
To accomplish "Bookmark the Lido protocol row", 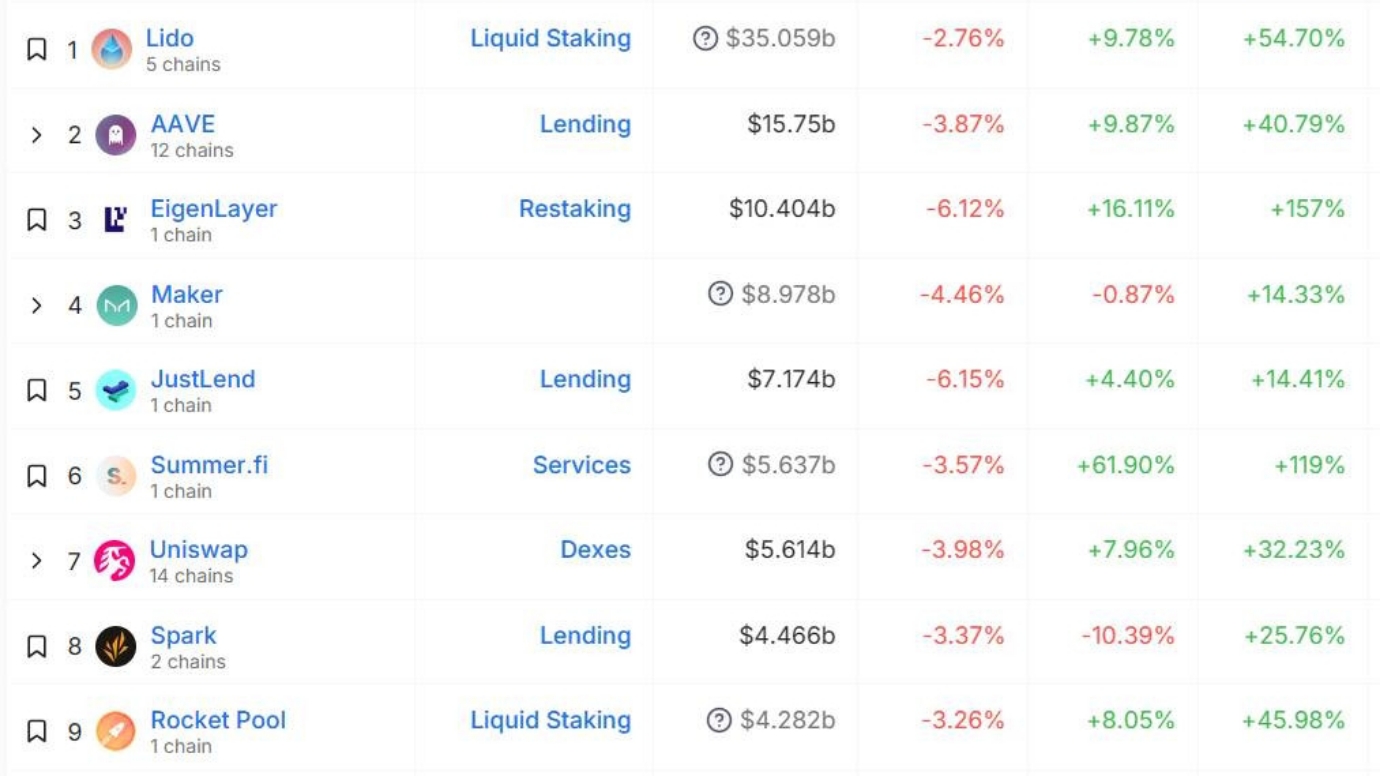I will (37, 49).
